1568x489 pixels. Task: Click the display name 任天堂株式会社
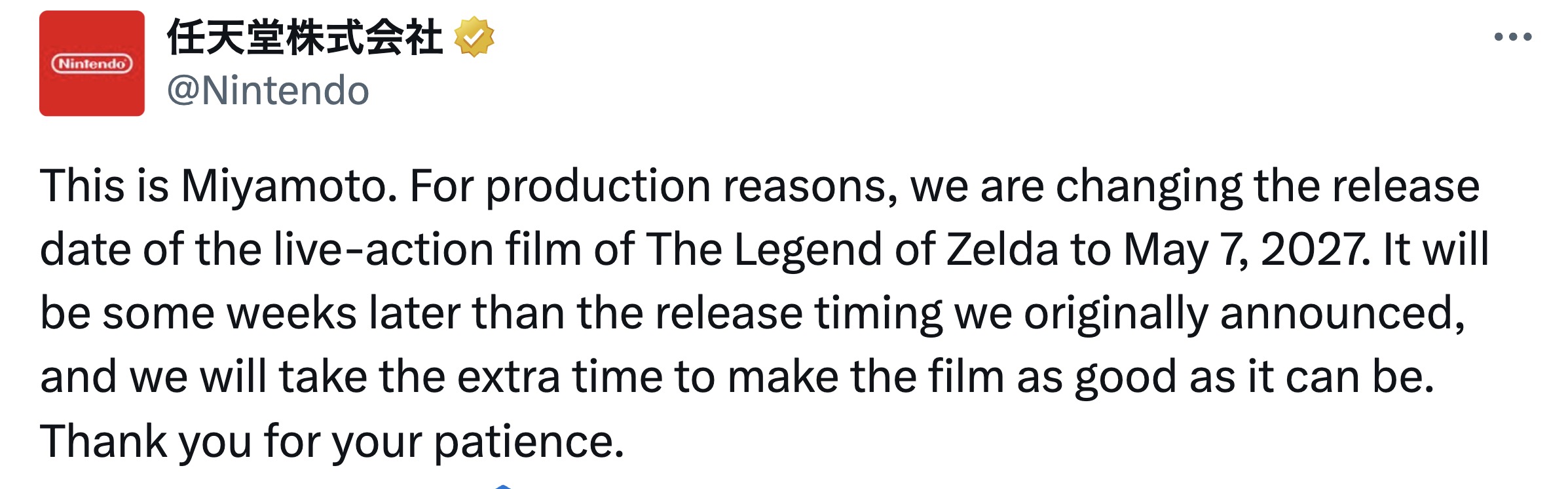coord(305,37)
